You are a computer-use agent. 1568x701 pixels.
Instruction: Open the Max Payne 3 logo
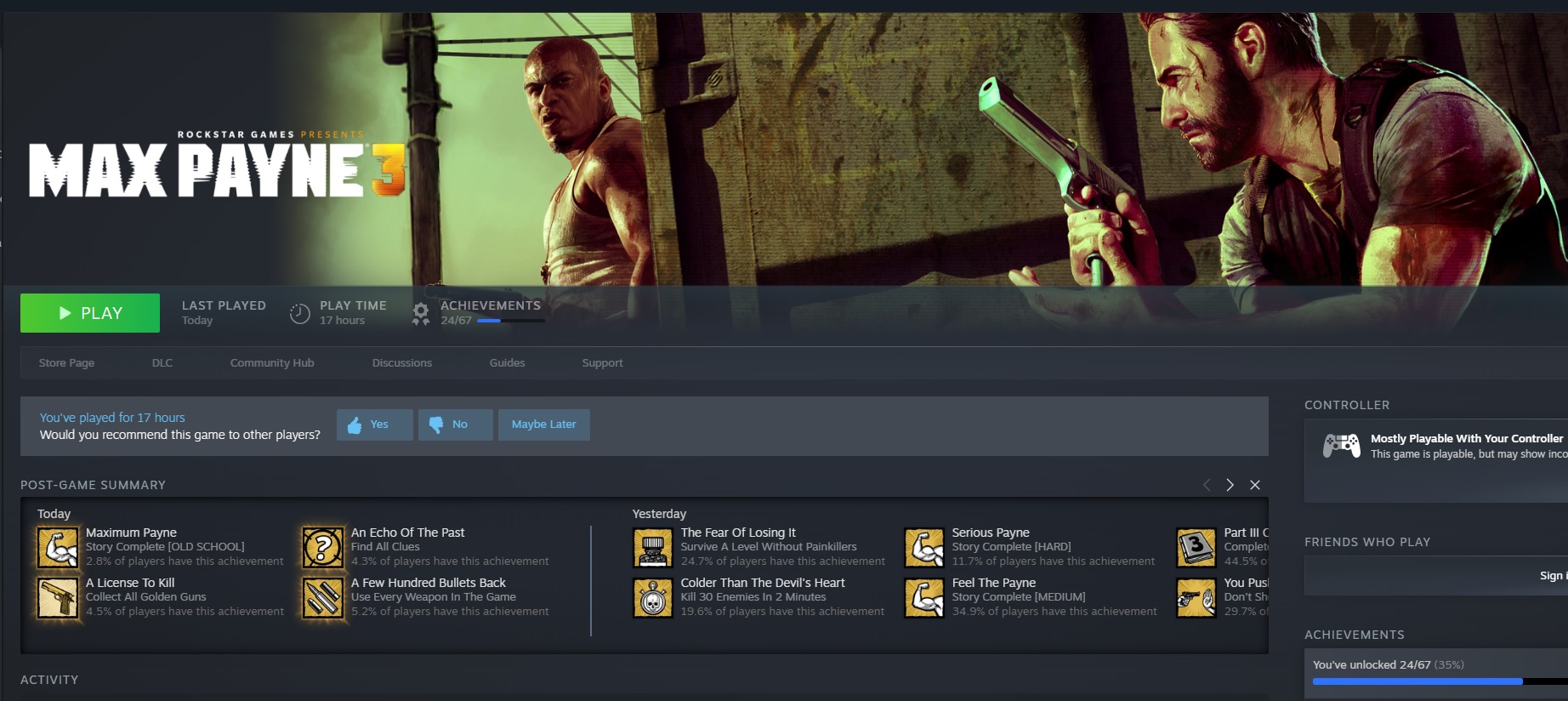tap(218, 164)
